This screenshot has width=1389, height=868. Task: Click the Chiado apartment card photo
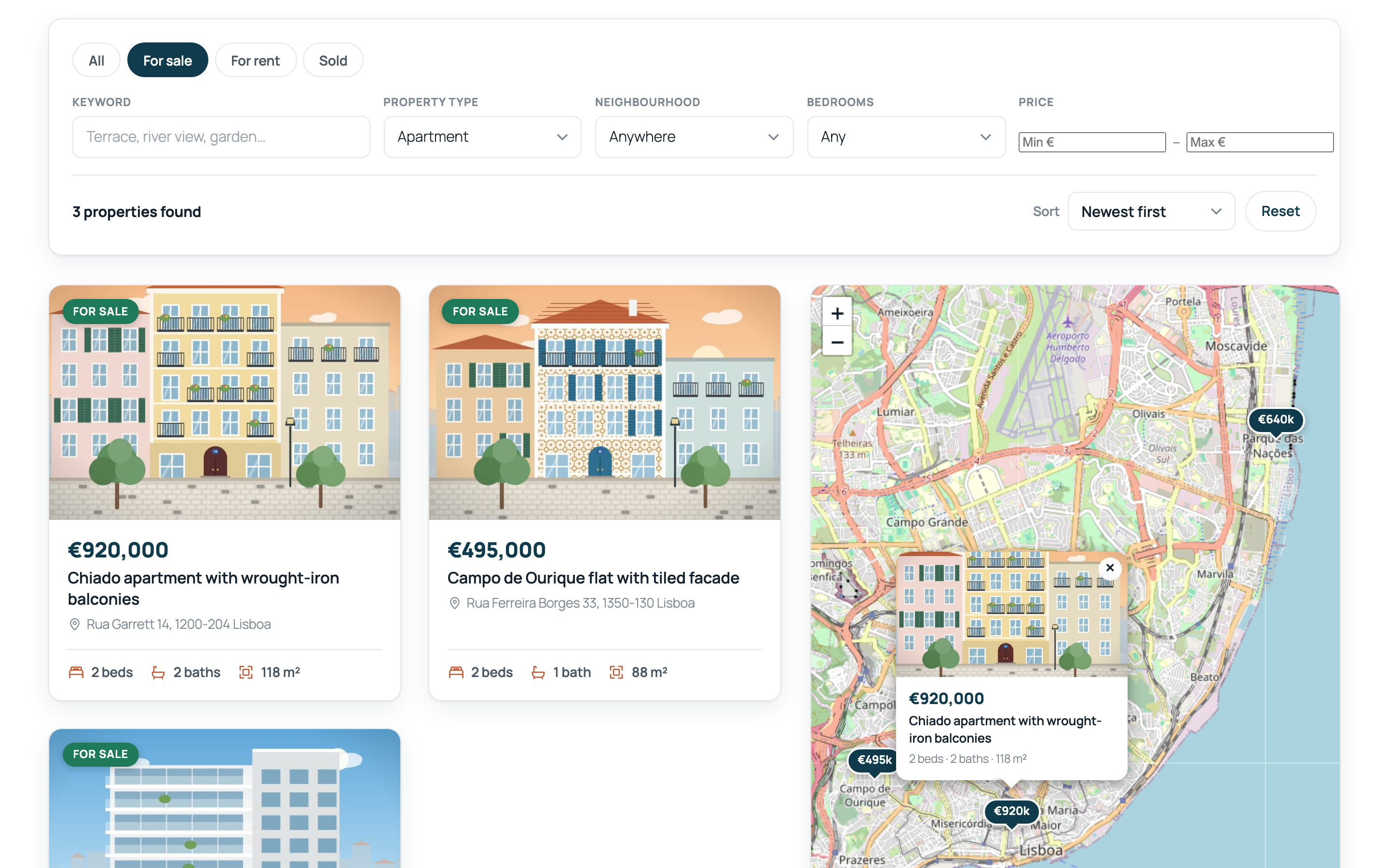(x=224, y=403)
